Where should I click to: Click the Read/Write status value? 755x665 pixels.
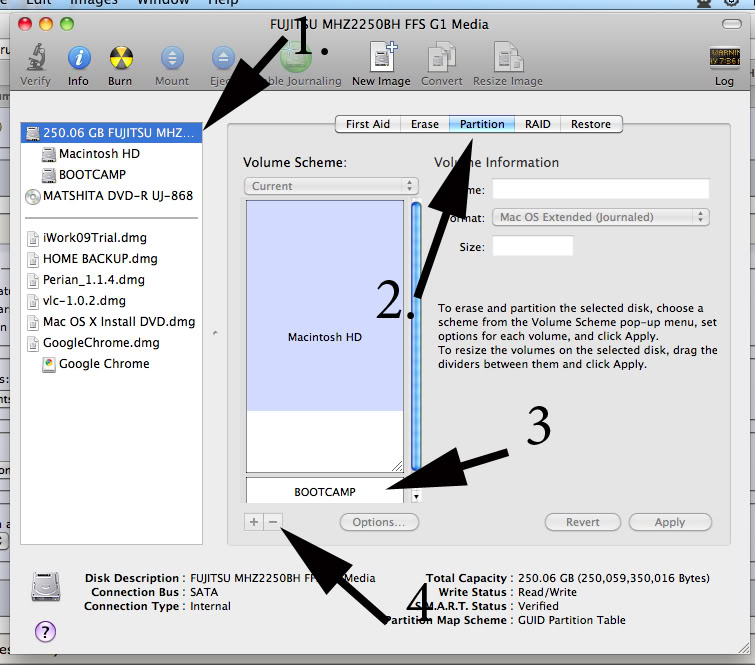[547, 592]
